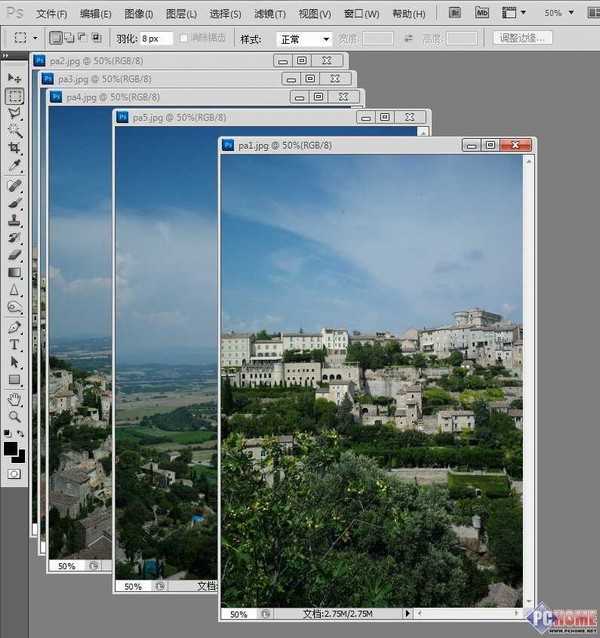Activate the Hand tool
The image size is (600, 638).
pos(14,399)
